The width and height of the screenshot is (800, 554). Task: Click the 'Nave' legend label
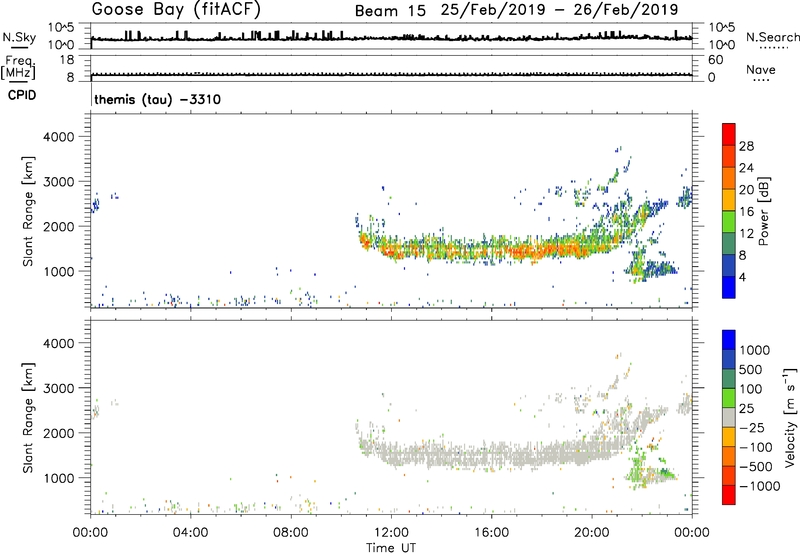[x=761, y=69]
